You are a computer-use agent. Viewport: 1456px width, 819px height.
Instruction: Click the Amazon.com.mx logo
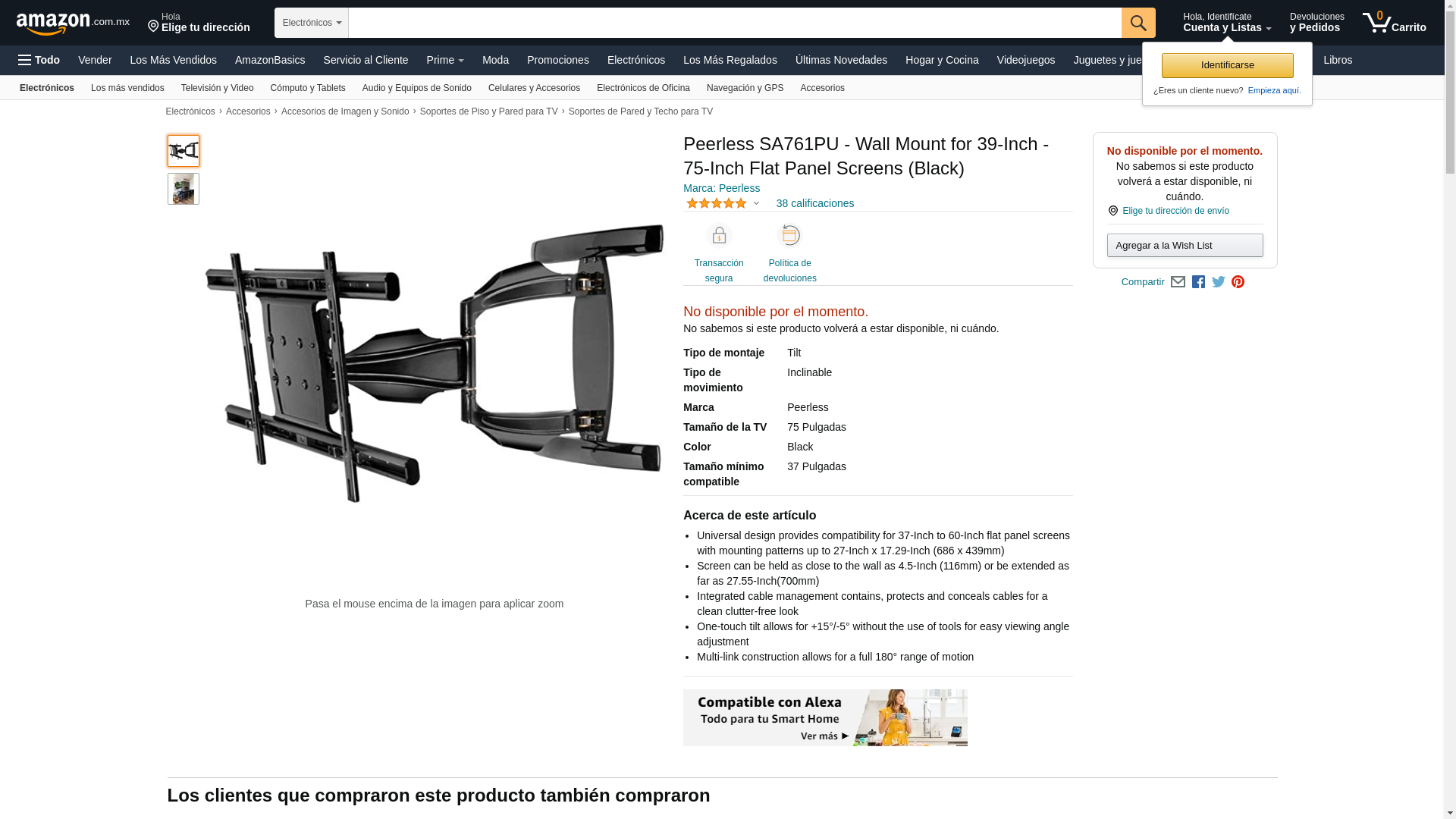(x=73, y=24)
